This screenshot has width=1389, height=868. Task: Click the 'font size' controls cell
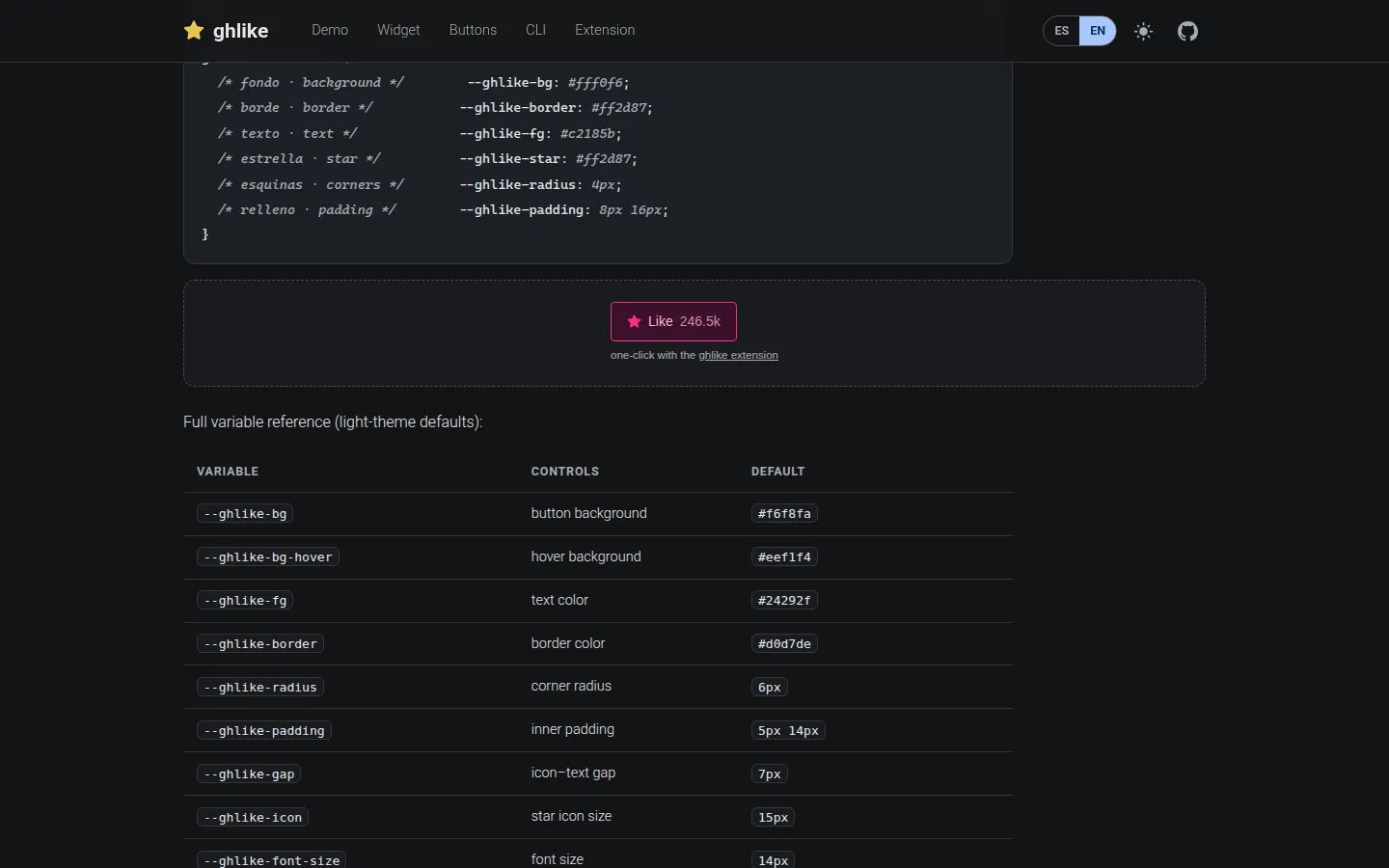557,859
